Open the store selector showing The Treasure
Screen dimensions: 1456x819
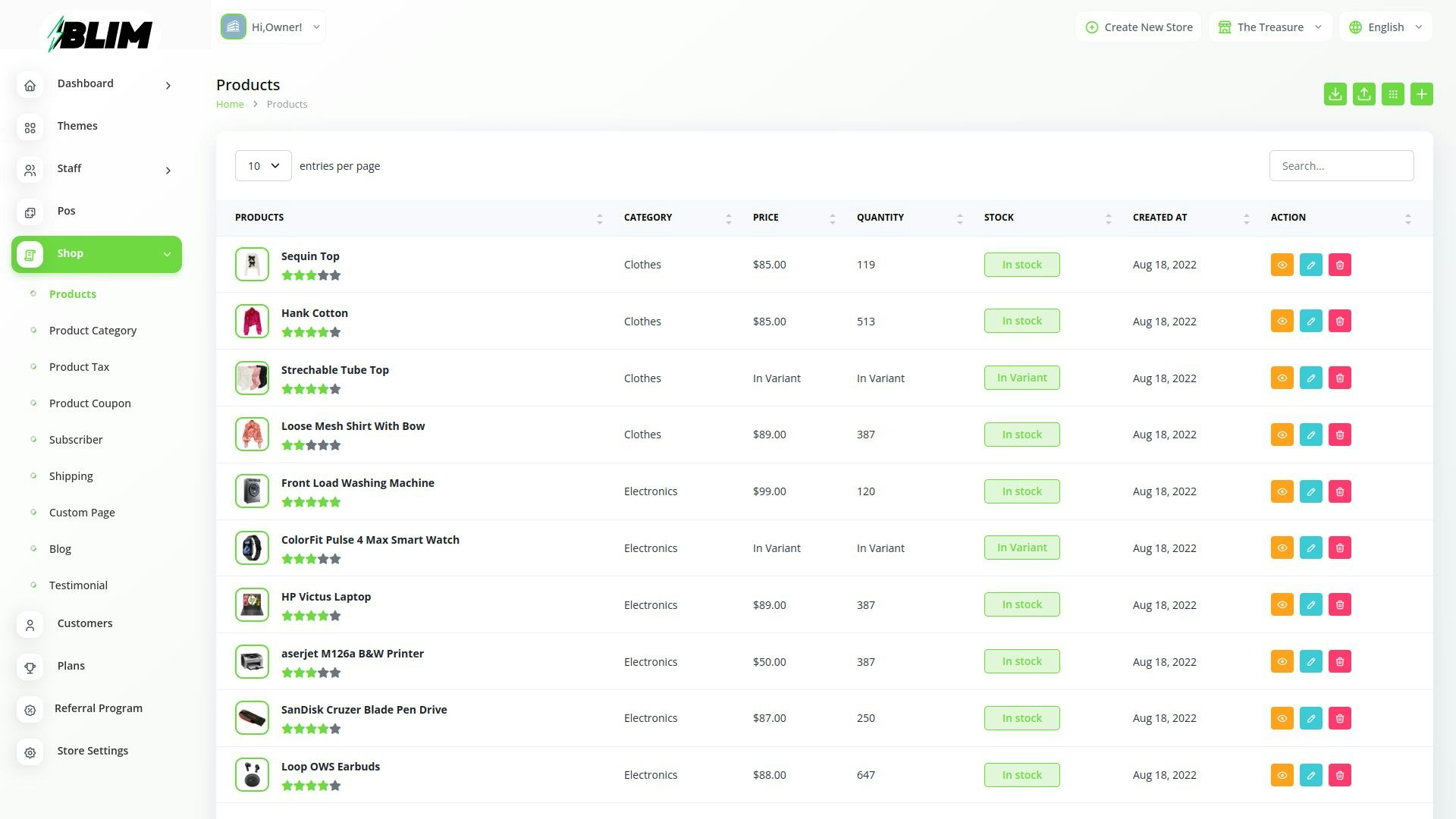pyautogui.click(x=1269, y=27)
